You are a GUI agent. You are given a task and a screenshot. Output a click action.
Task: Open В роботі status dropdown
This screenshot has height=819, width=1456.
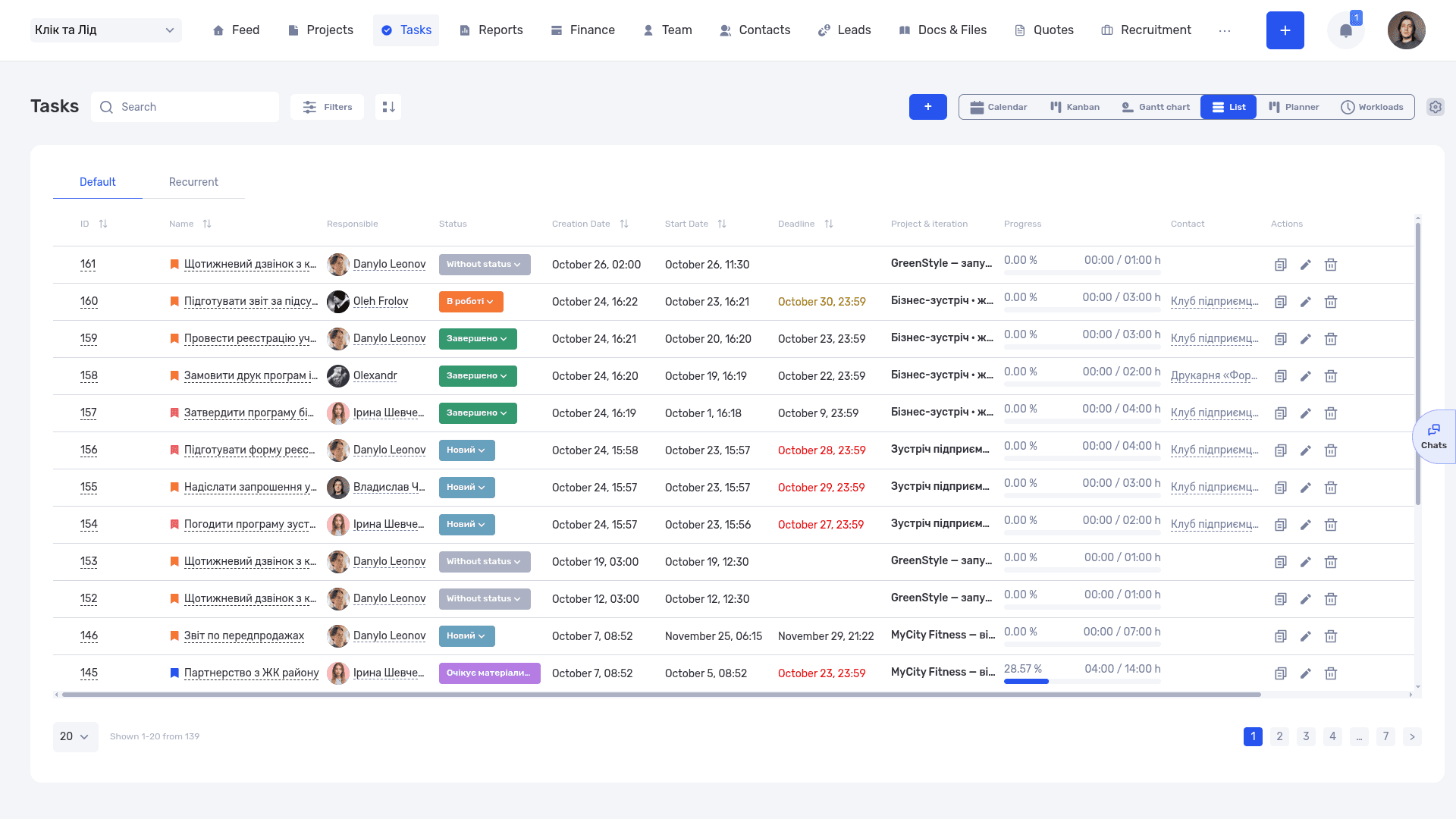click(x=471, y=302)
